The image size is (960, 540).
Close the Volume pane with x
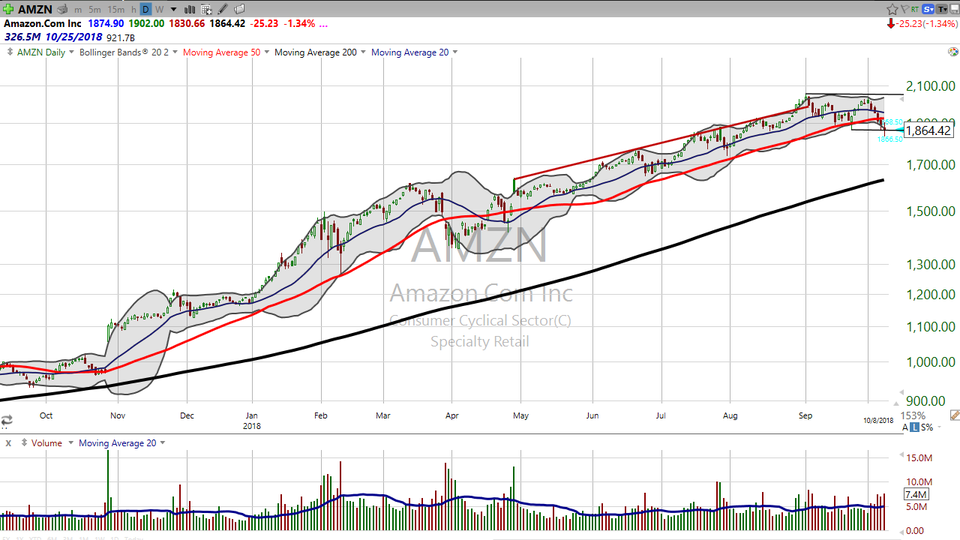tap(9, 443)
